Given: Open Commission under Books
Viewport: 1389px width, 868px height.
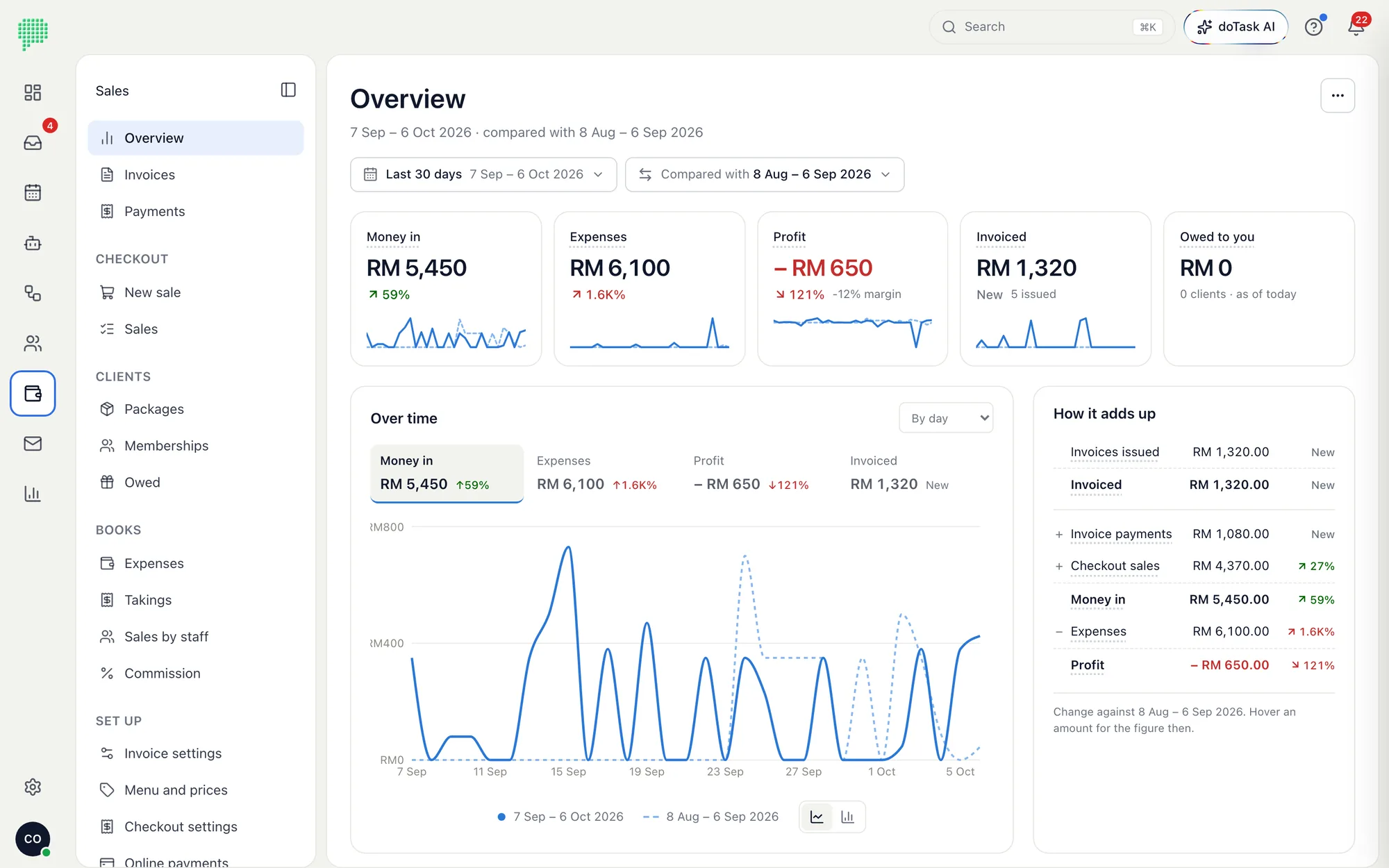Looking at the screenshot, I should point(196,674).
